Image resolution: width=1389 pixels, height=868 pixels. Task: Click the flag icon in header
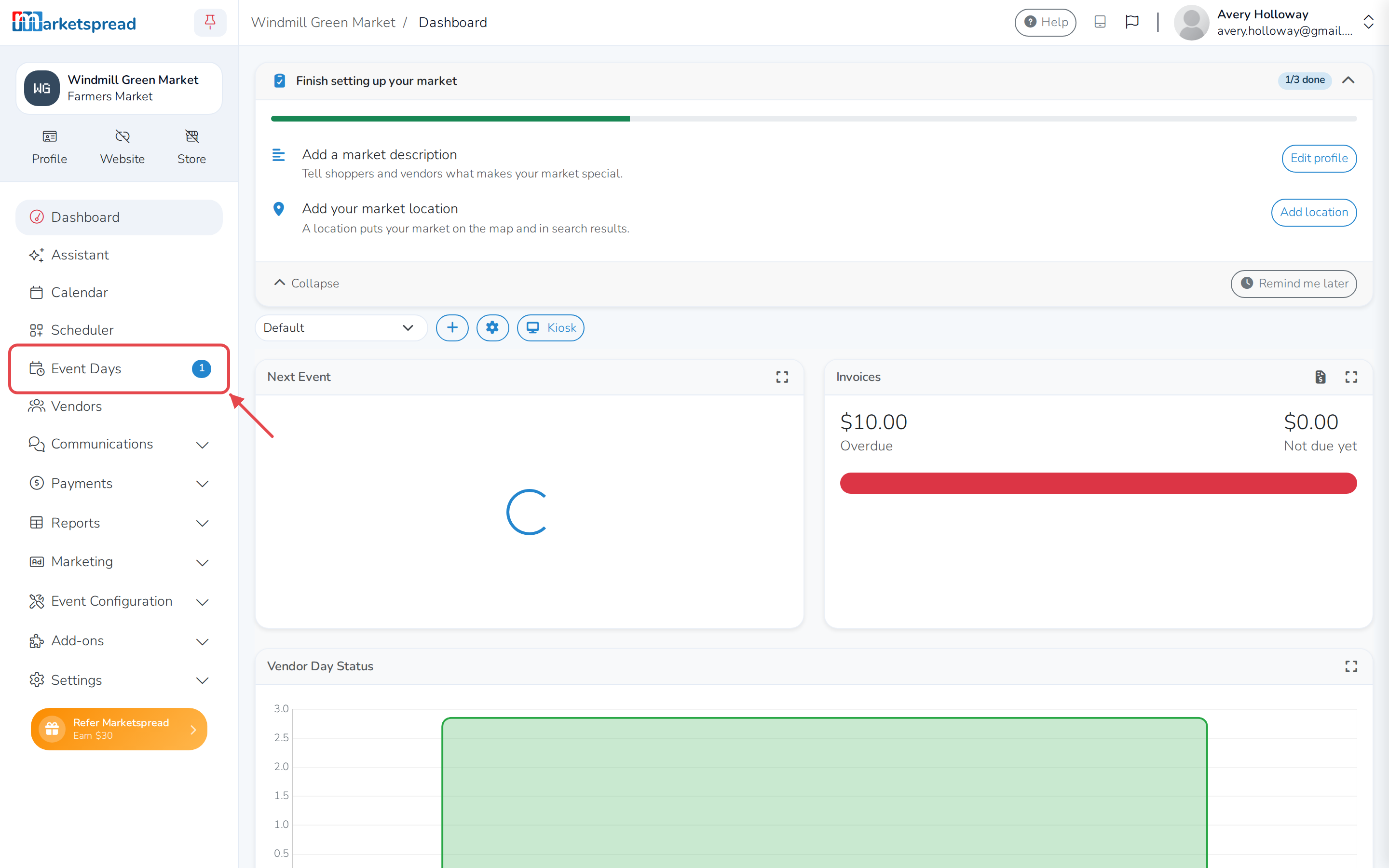[x=1132, y=22]
